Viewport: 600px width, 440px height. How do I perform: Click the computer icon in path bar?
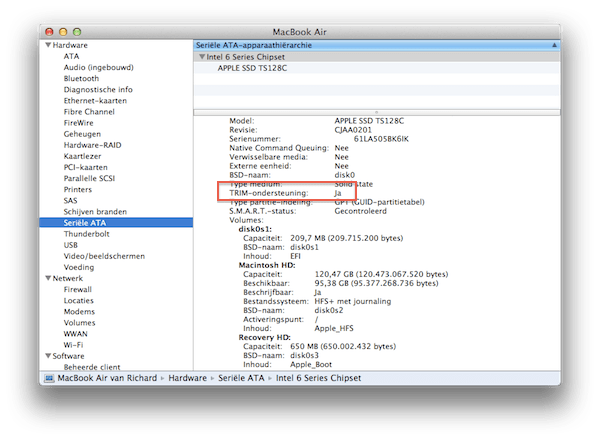(49, 378)
